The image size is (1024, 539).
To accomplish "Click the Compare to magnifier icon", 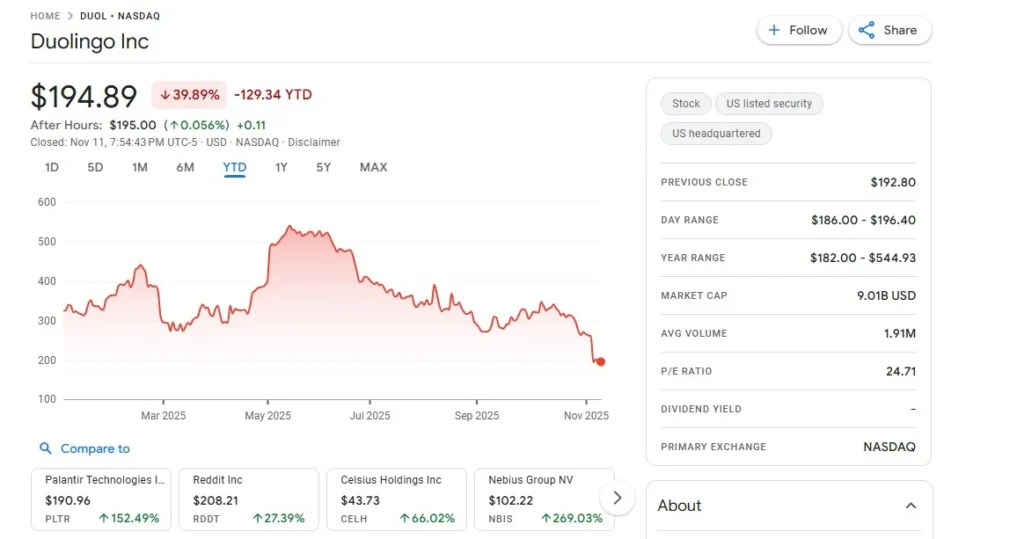I will coord(45,449).
